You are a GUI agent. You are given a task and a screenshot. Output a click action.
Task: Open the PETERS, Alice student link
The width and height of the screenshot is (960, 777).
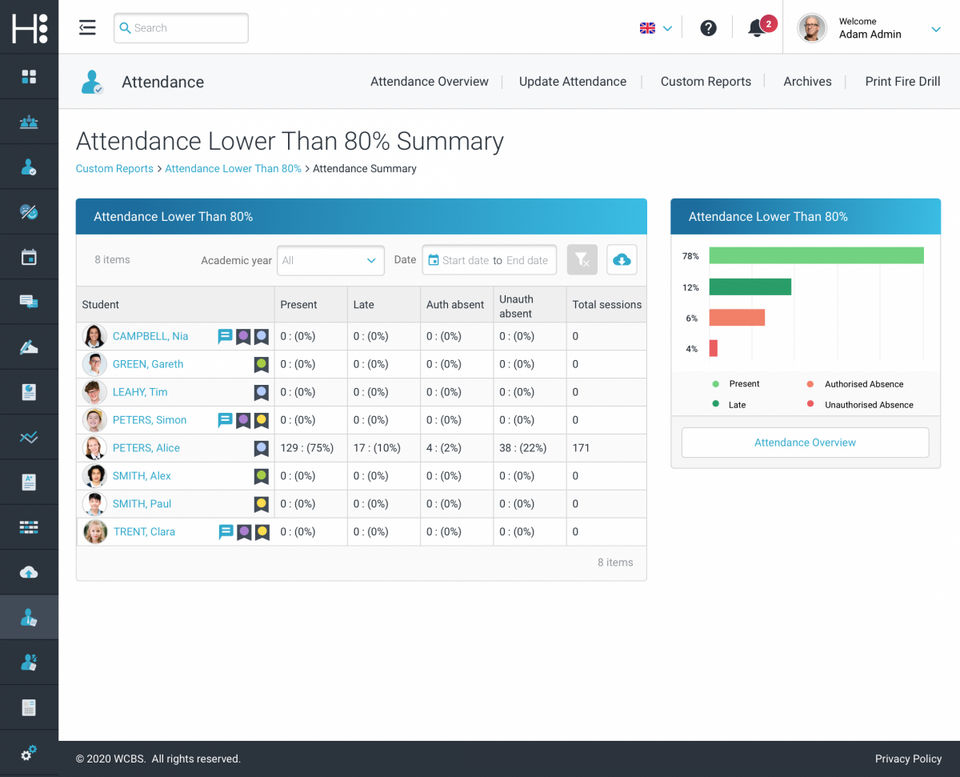[146, 448]
